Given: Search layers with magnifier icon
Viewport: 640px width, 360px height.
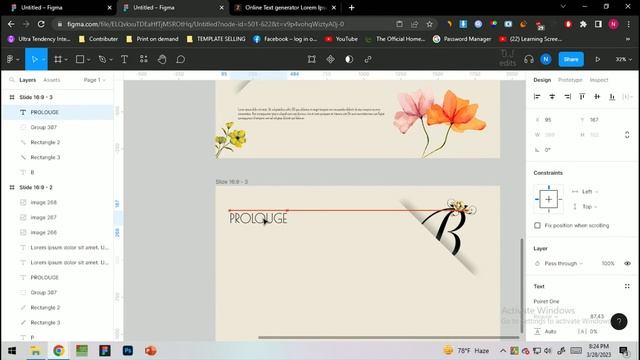Looking at the screenshot, I should [x=12, y=80].
